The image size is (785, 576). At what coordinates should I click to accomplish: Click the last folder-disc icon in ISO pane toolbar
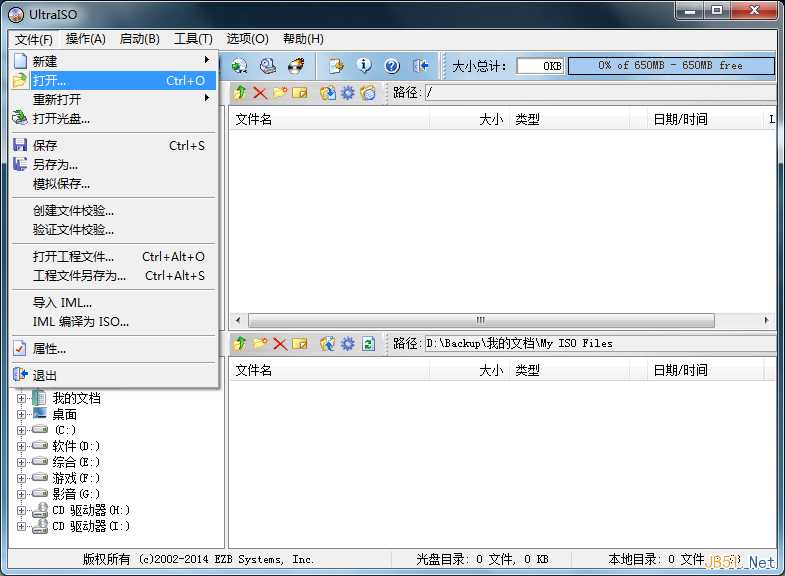[367, 93]
